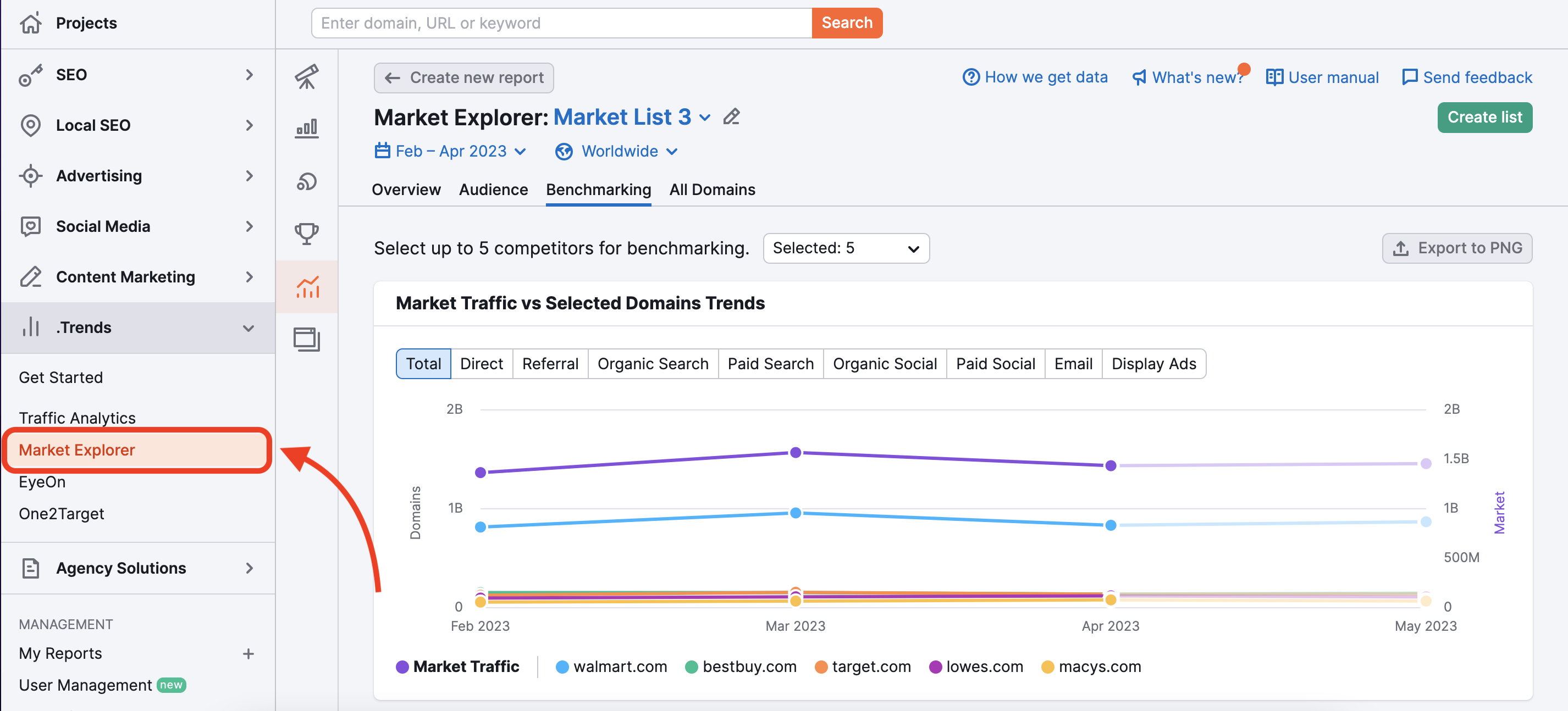Click the stacked windows icon in the mini sidebar
Viewport: 1568px width, 711px height.
pyautogui.click(x=307, y=339)
